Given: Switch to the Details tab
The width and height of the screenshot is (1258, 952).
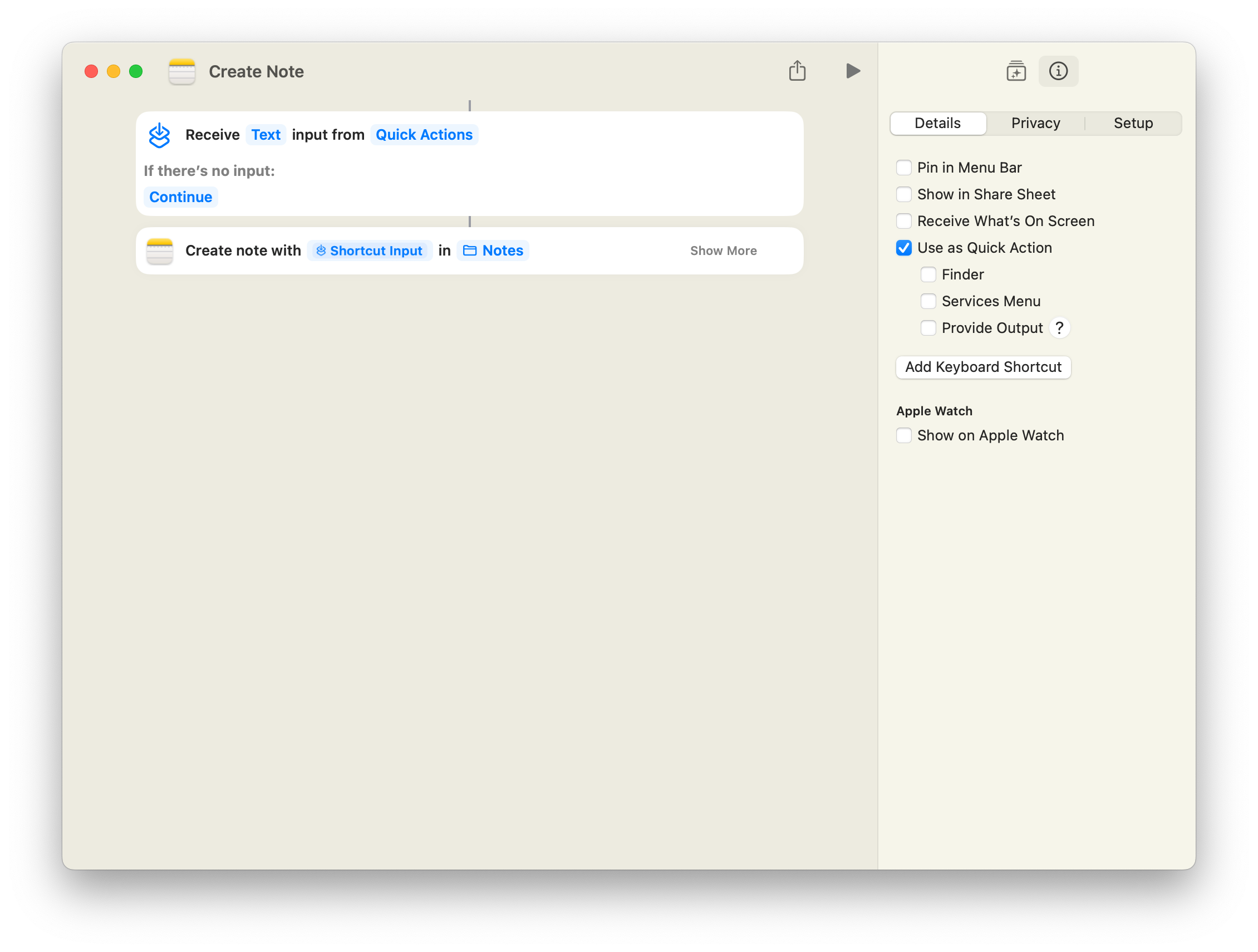Looking at the screenshot, I should 938,124.
